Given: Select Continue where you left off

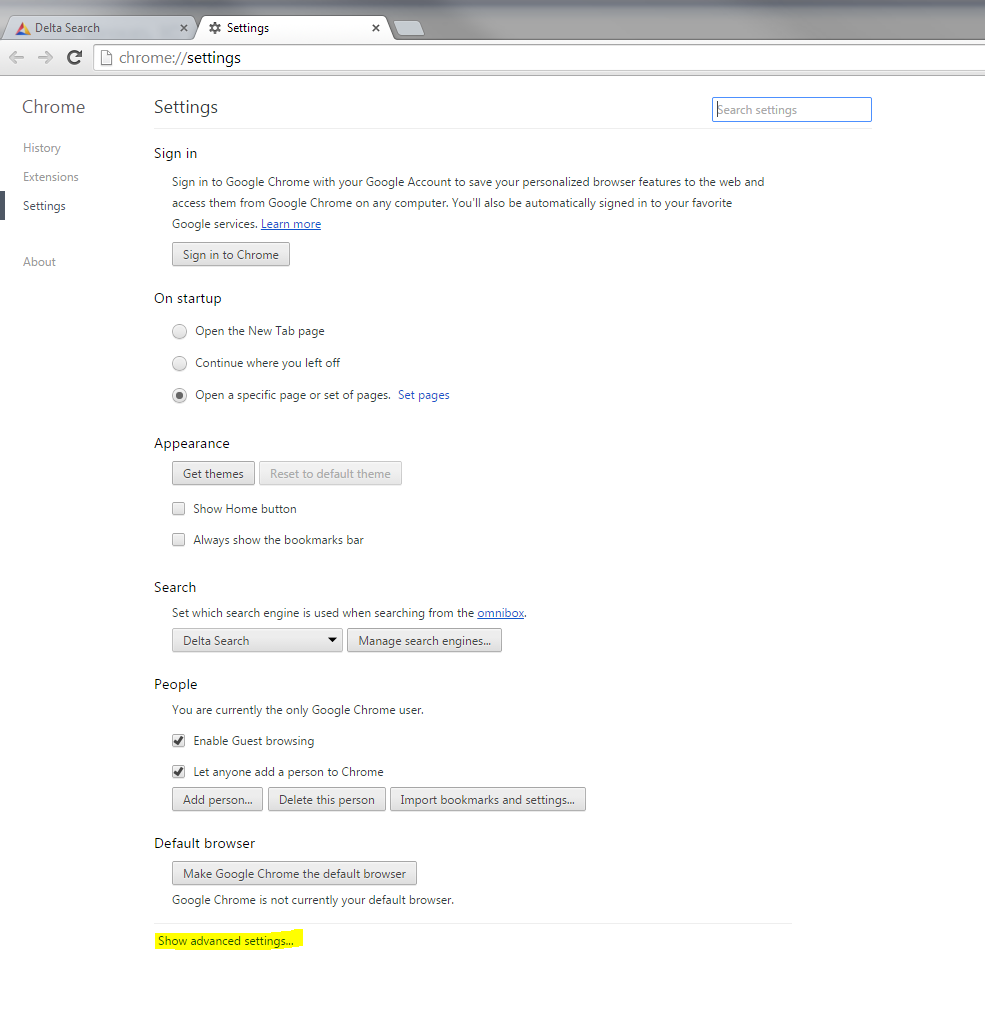Looking at the screenshot, I should point(180,363).
